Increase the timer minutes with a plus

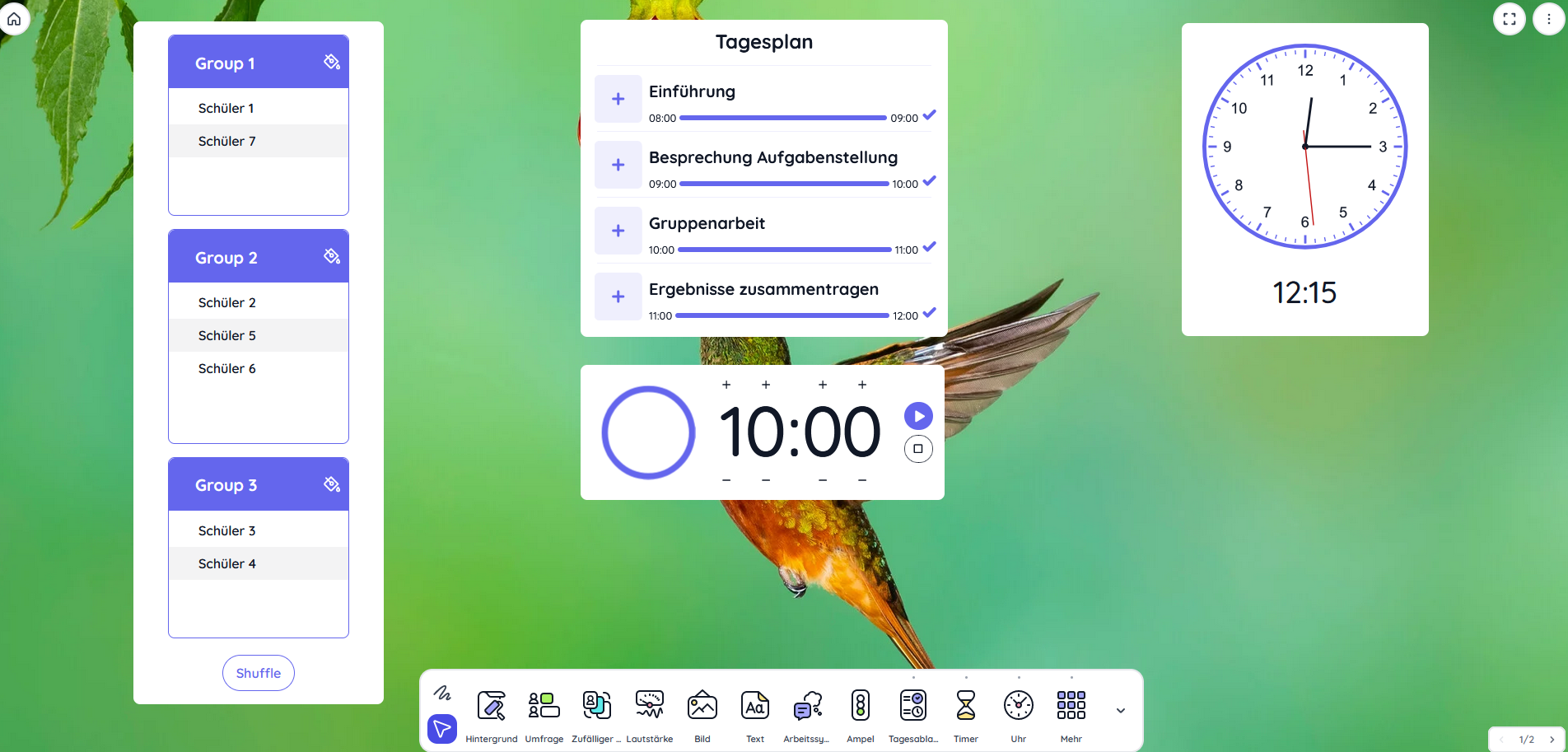[766, 384]
